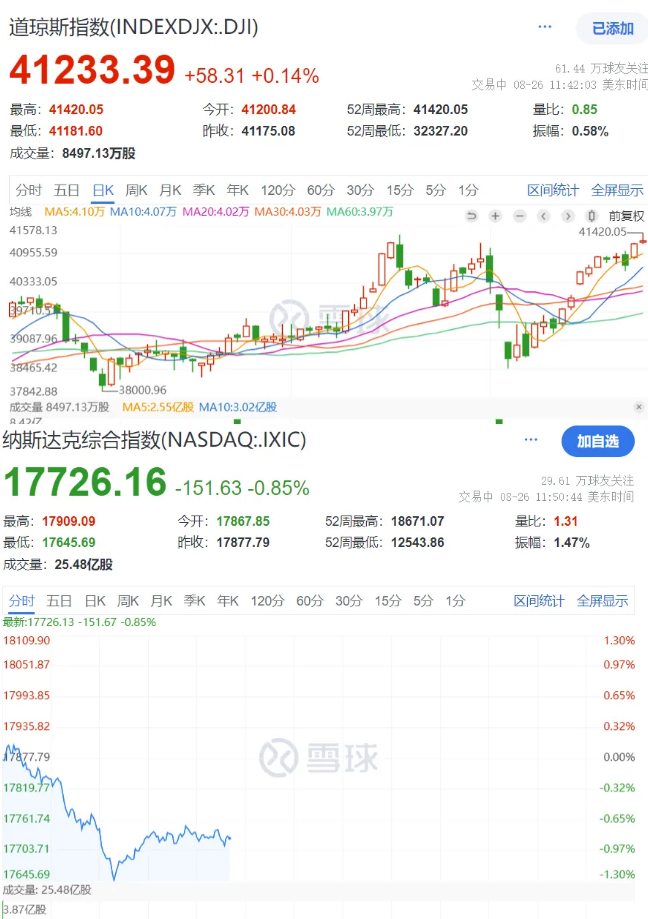
Task: Open the 前复权 adjustment dropdown
Action: pos(626,216)
